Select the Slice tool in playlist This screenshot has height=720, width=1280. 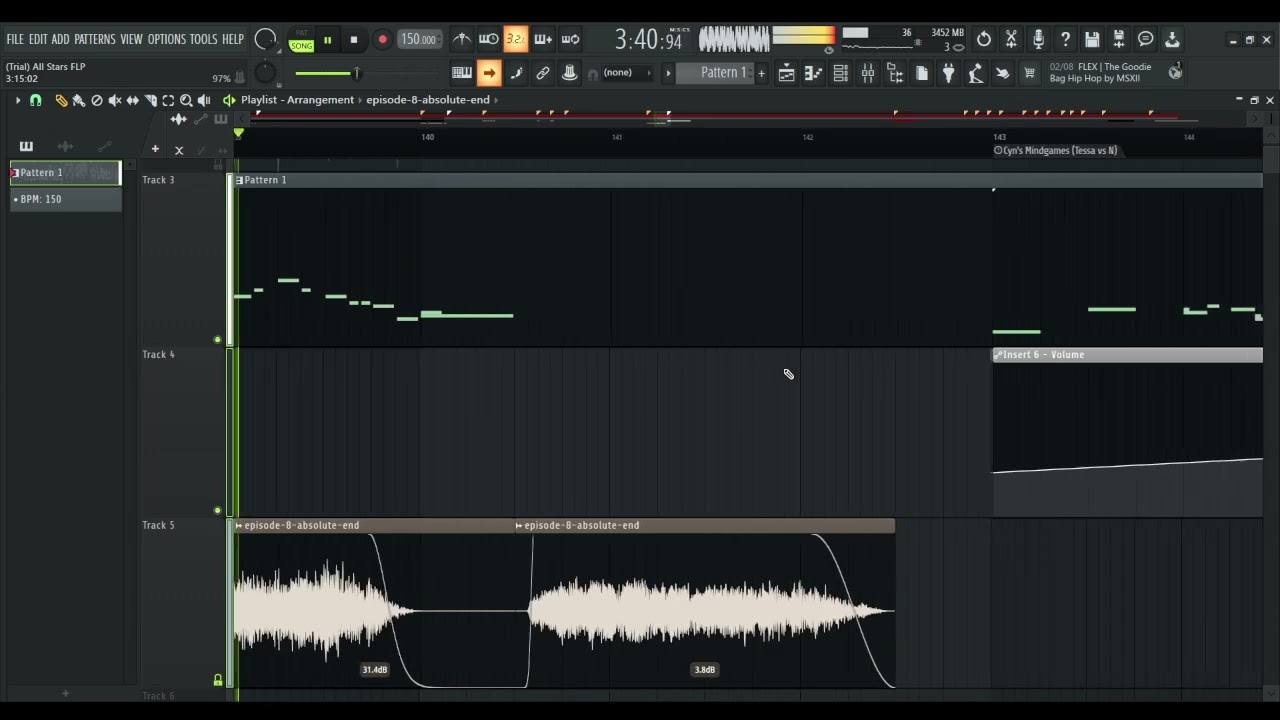click(150, 100)
